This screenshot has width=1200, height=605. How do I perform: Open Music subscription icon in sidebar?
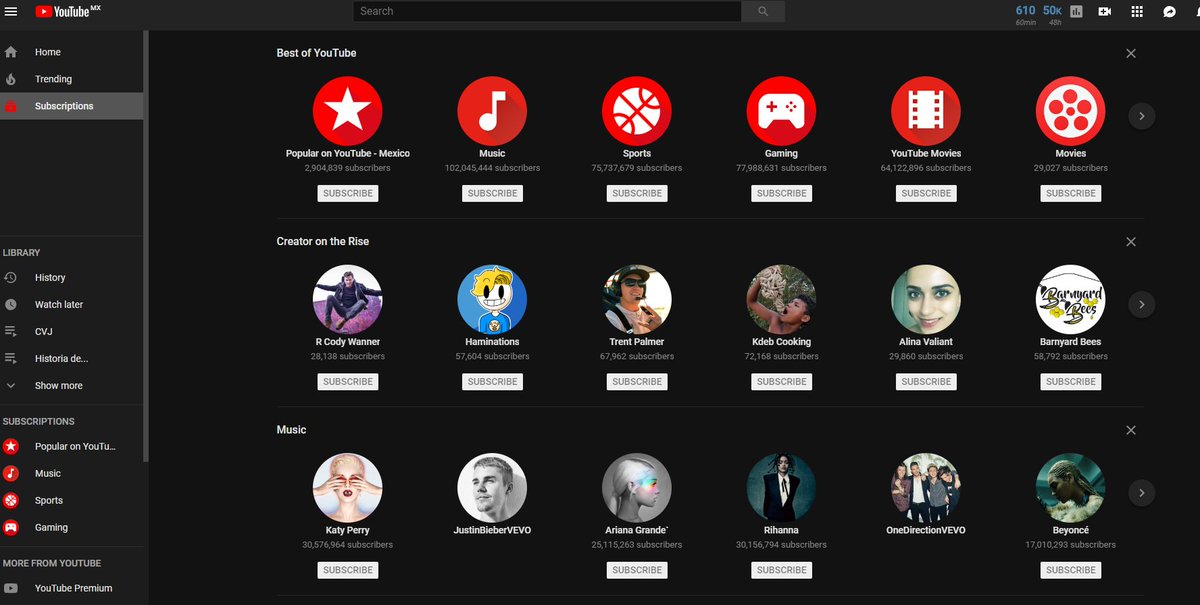pyautogui.click(x=11, y=473)
